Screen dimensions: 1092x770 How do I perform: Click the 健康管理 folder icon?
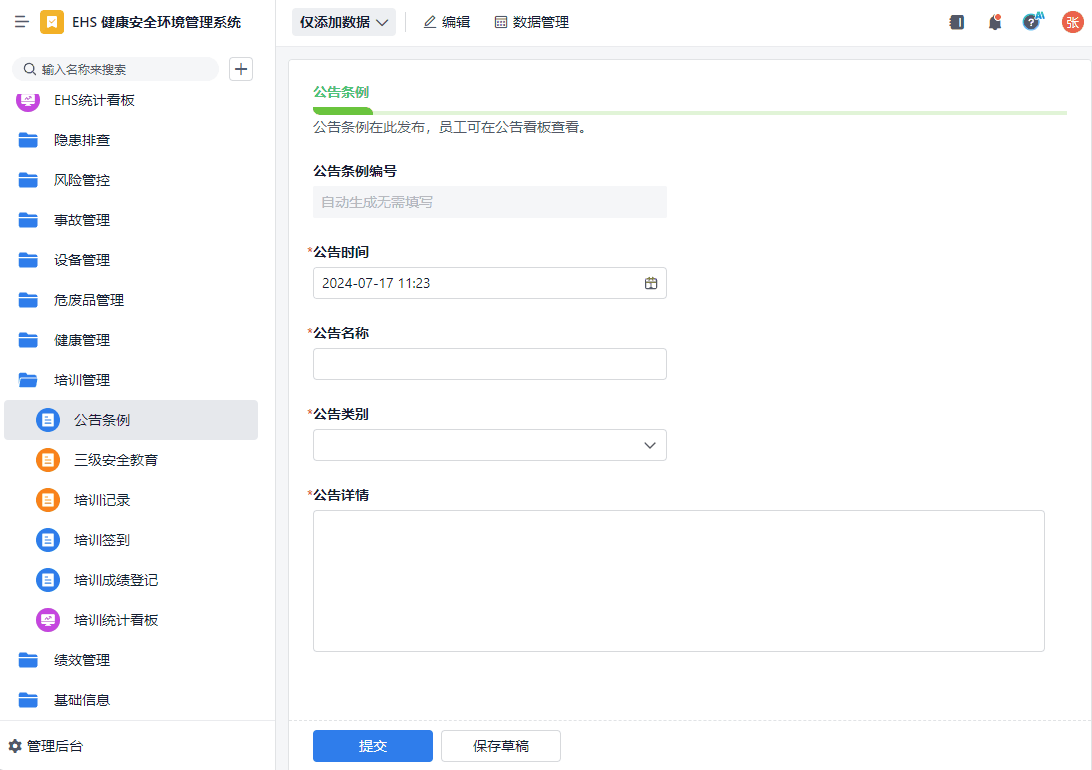click(x=28, y=340)
